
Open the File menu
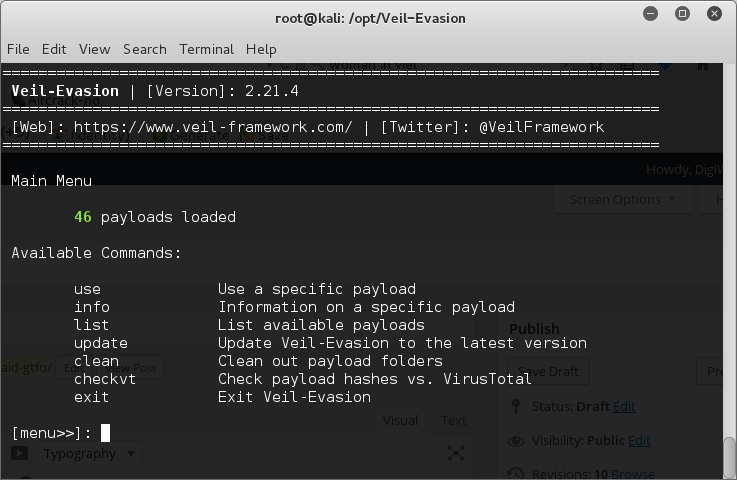coord(18,49)
